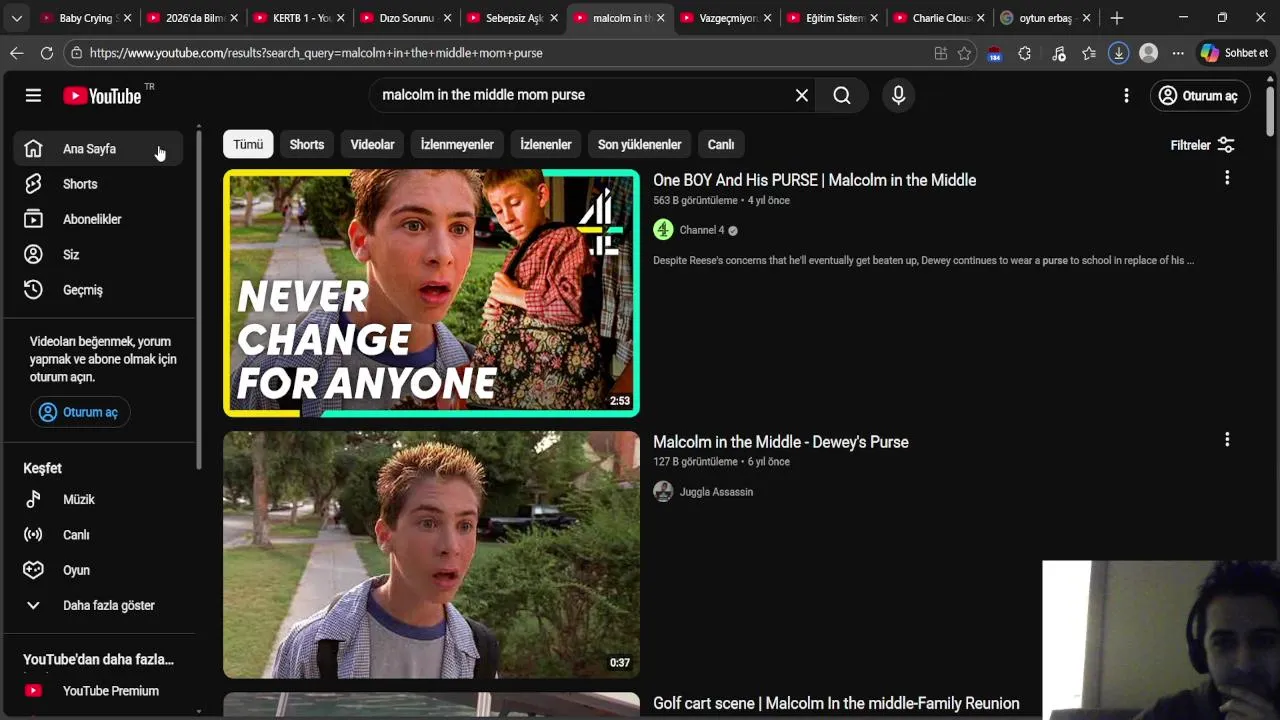Switch to Baby Crying browser tab
The image size is (1280, 720).
click(86, 18)
